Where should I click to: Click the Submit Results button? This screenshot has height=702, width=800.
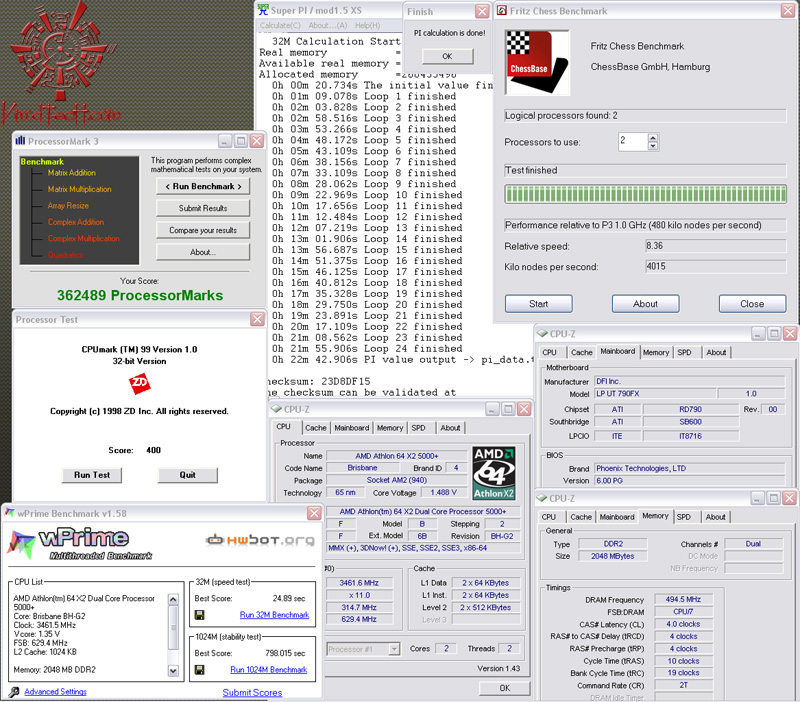tap(203, 208)
